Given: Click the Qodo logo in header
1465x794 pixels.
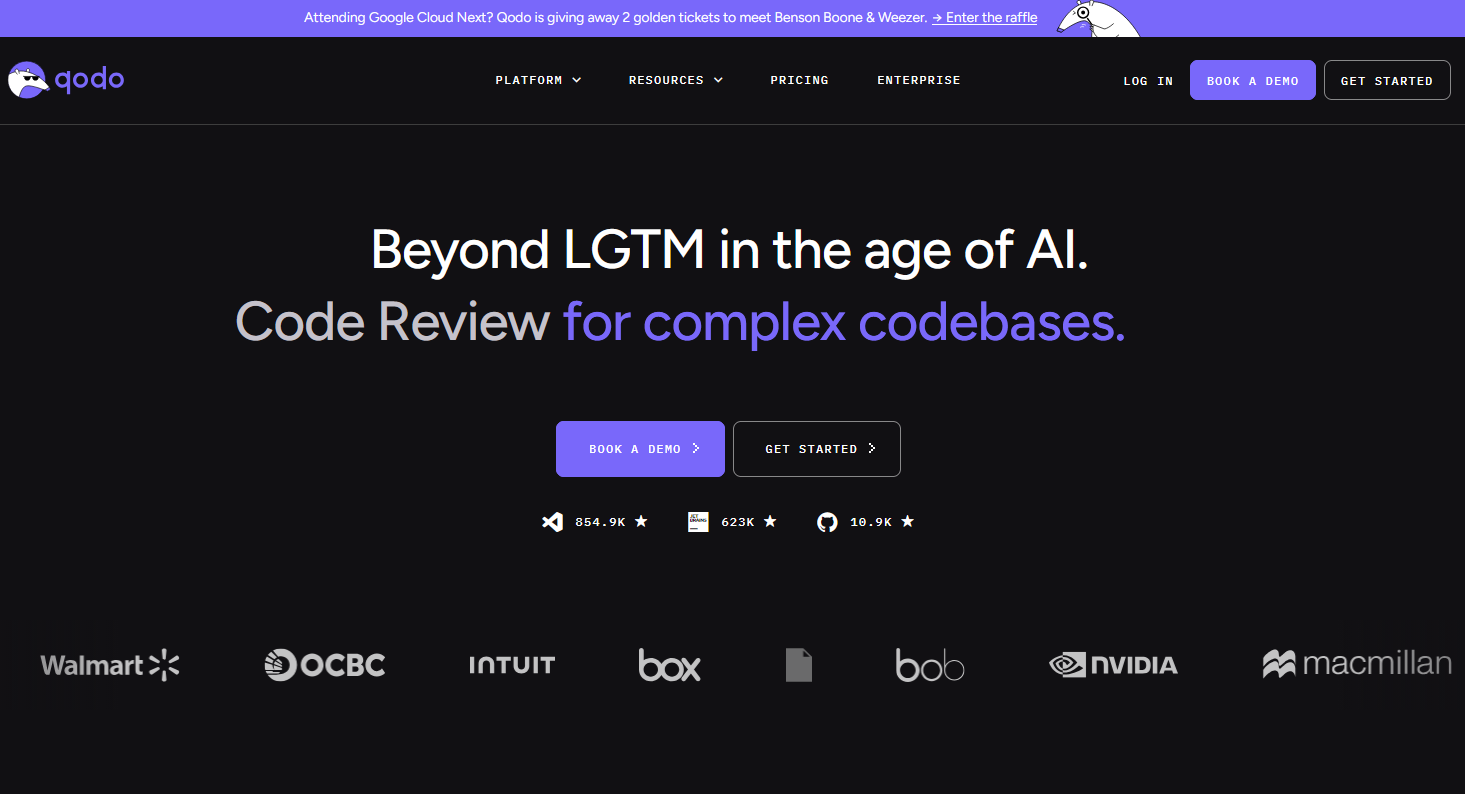Looking at the screenshot, I should [66, 80].
